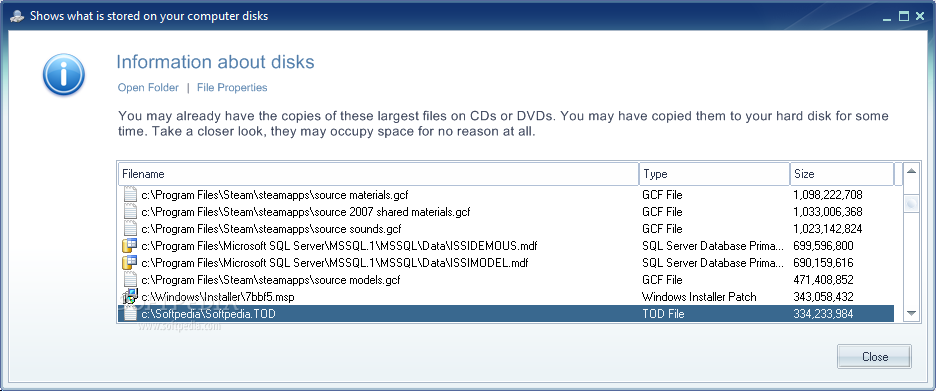Screen dimensions: 936x391
Task: Click SQL Server Database type for ISSIMODEL.mdf
Action: coord(713,263)
